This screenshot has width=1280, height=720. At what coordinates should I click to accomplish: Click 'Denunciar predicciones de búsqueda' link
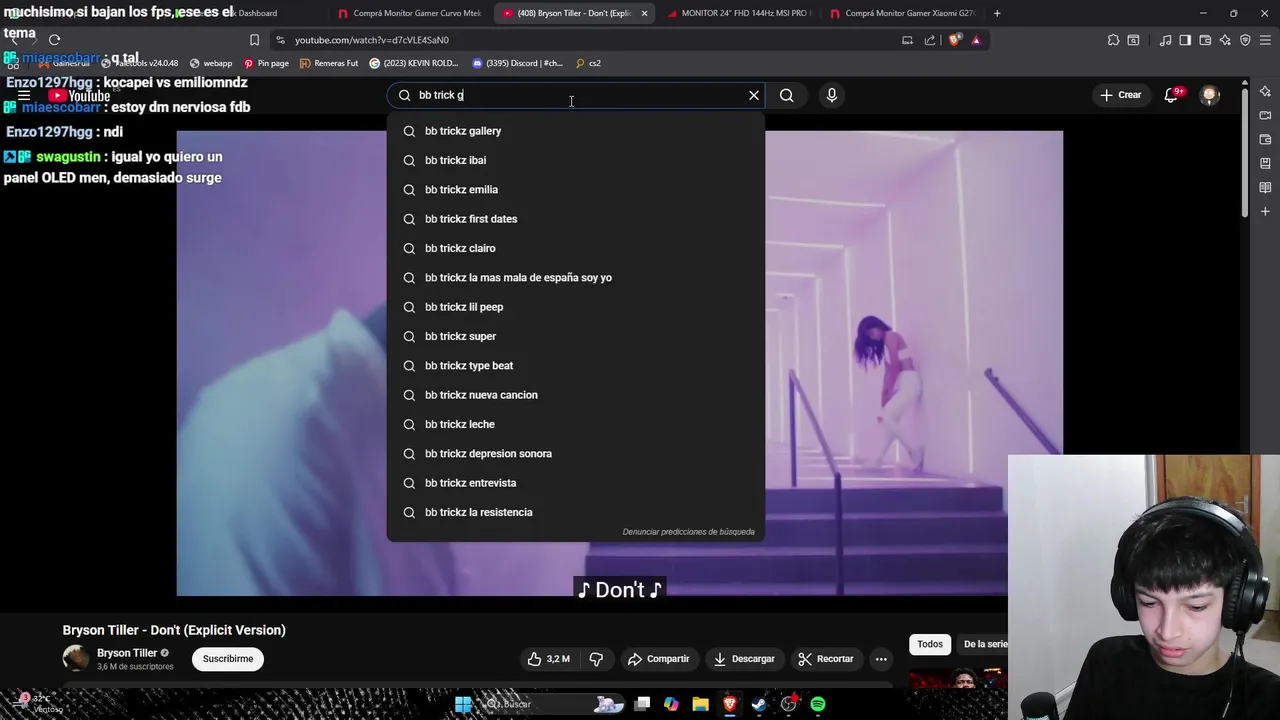pyautogui.click(x=688, y=532)
